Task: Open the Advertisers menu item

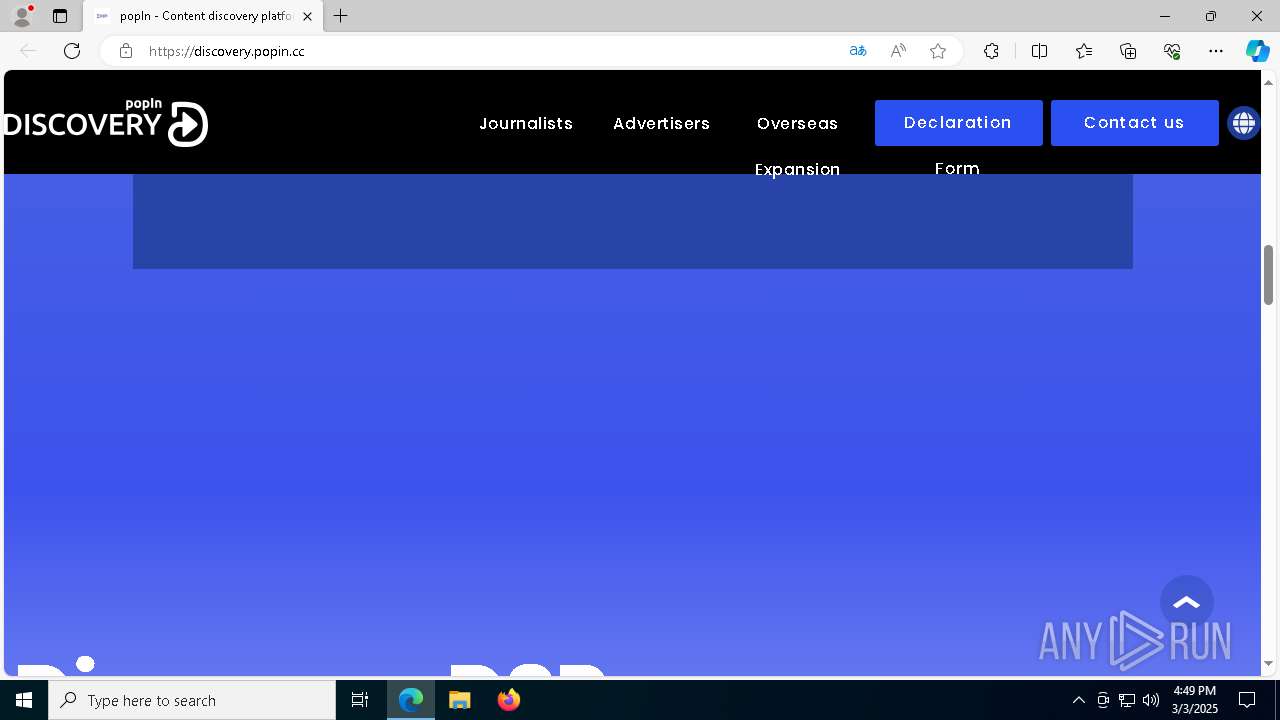Action: [662, 123]
